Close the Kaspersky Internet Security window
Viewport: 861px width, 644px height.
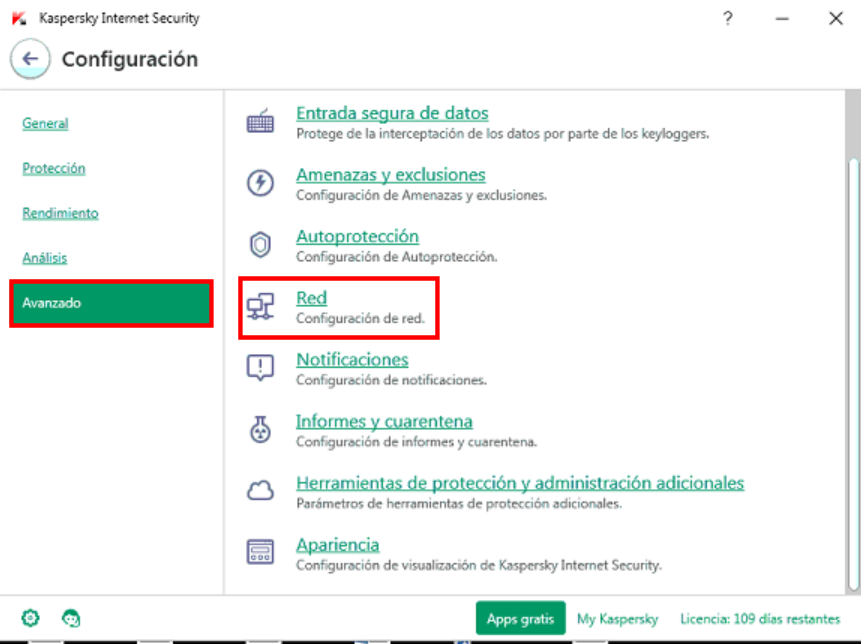836,18
